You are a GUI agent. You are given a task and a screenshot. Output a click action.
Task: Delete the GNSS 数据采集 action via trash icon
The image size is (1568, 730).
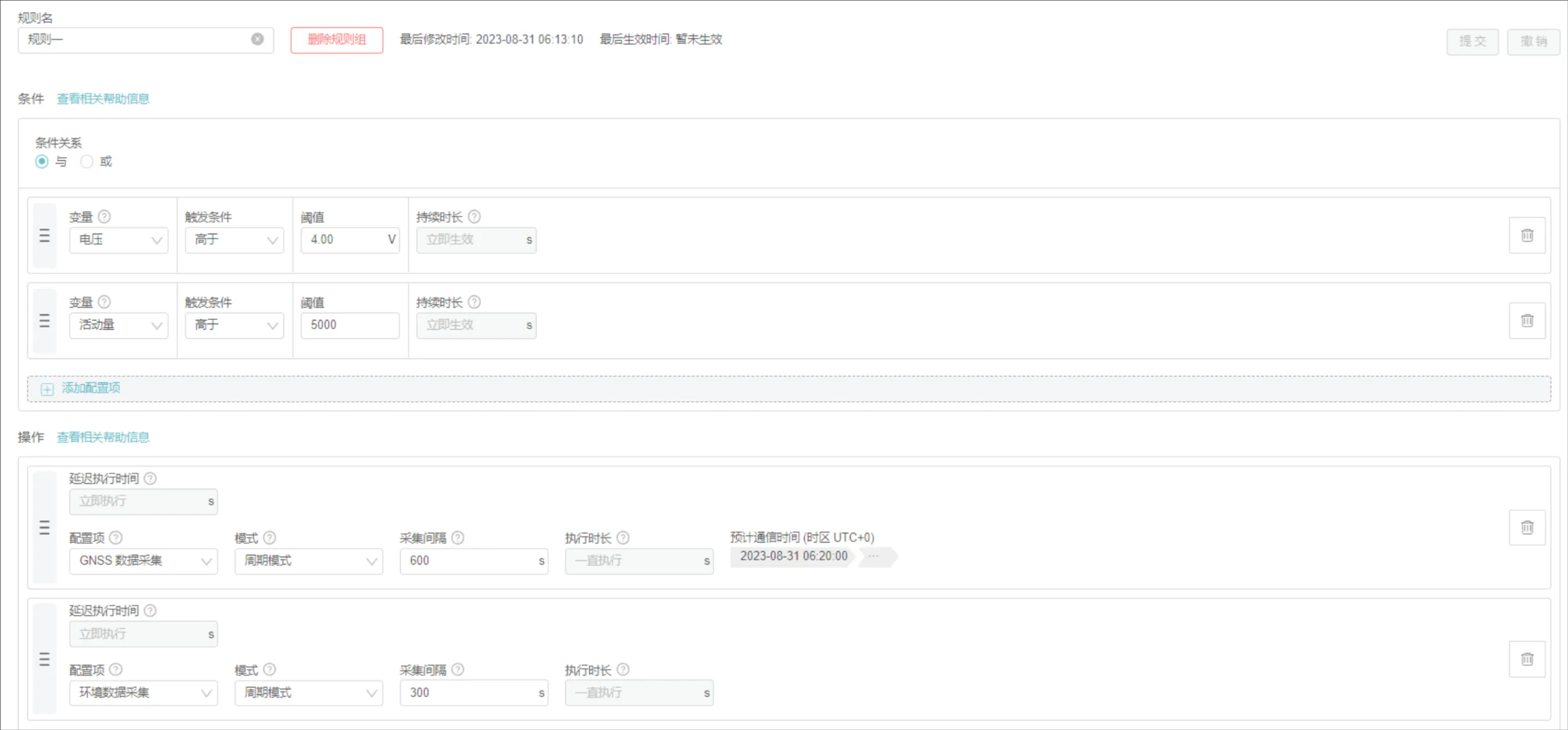[1526, 527]
